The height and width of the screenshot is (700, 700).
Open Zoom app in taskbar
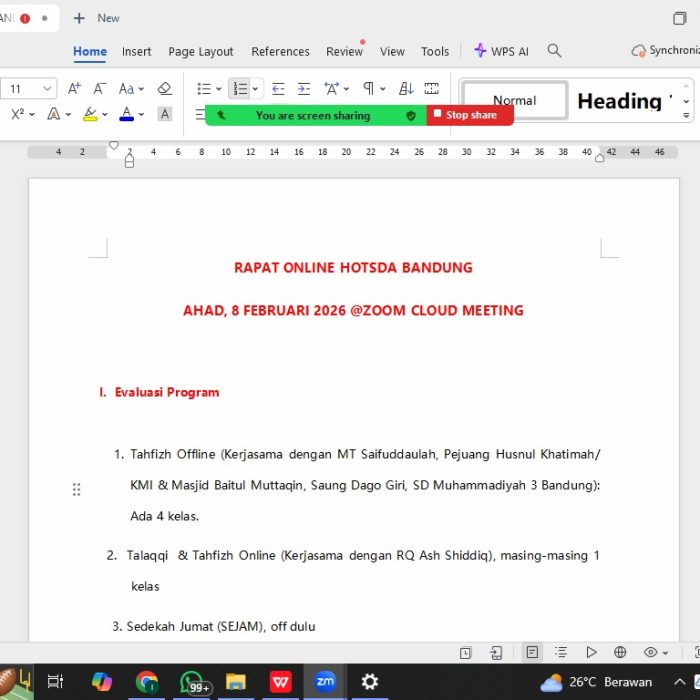(x=325, y=681)
